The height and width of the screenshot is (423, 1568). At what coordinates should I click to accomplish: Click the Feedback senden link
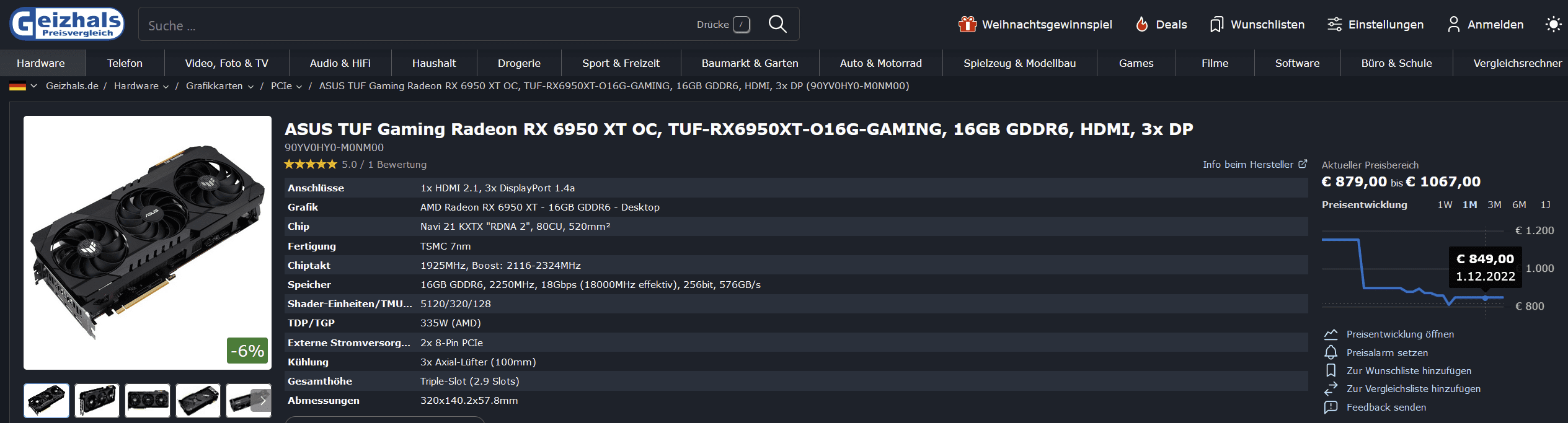[x=1386, y=407]
